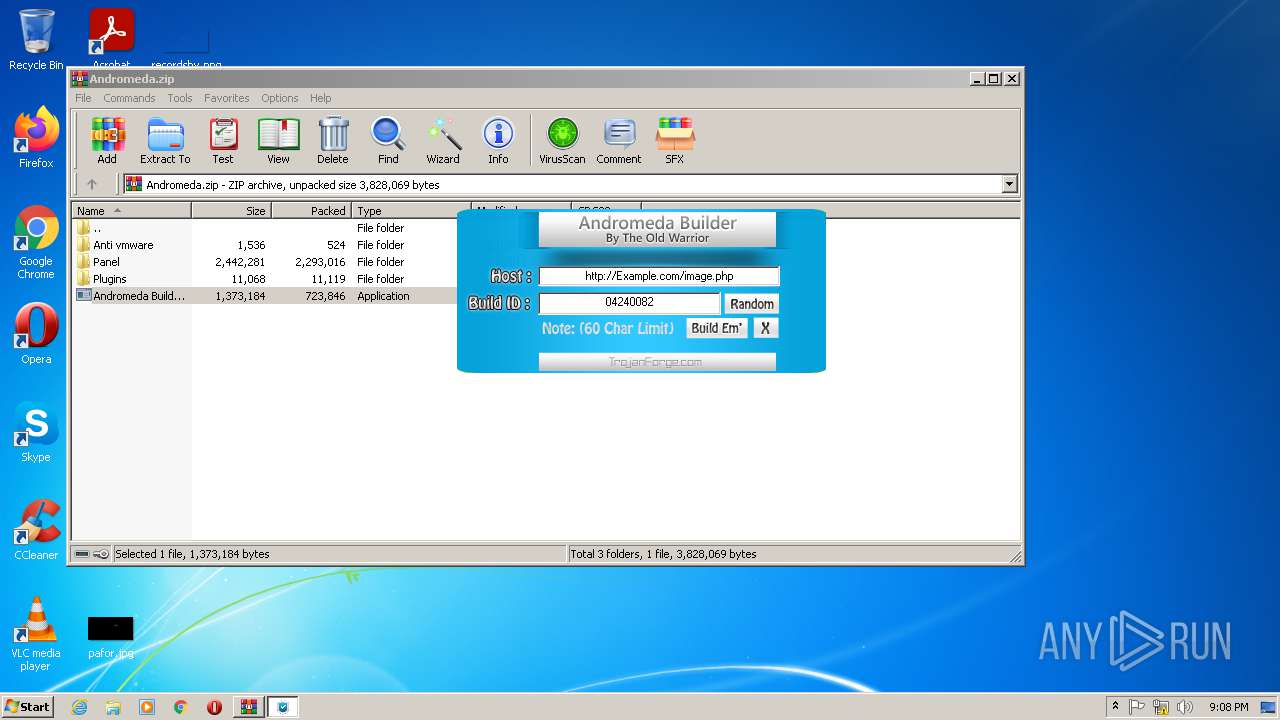Click the Extract To toolbar icon
Viewport: 1280px width, 720px height.
click(x=165, y=140)
